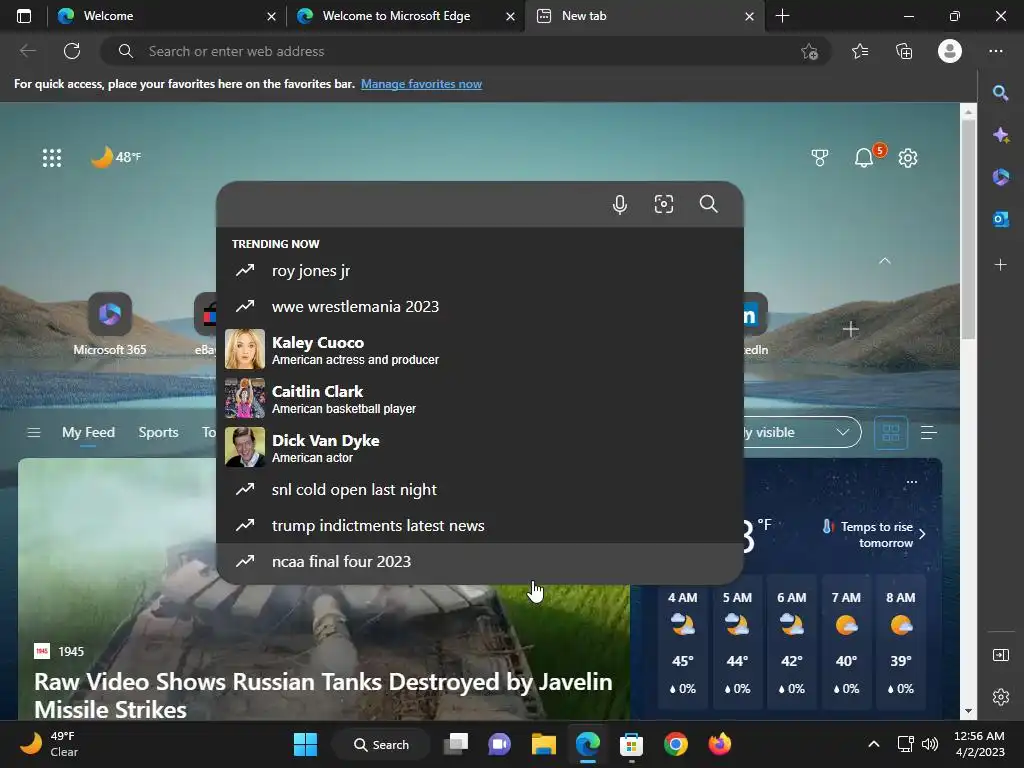The image size is (1024, 768).
Task: Start visual search camera icon
Action: 664,204
